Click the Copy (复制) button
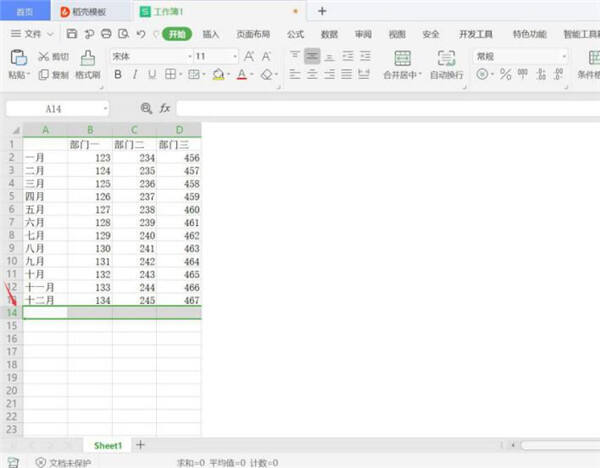The image size is (600, 468). 53,74
